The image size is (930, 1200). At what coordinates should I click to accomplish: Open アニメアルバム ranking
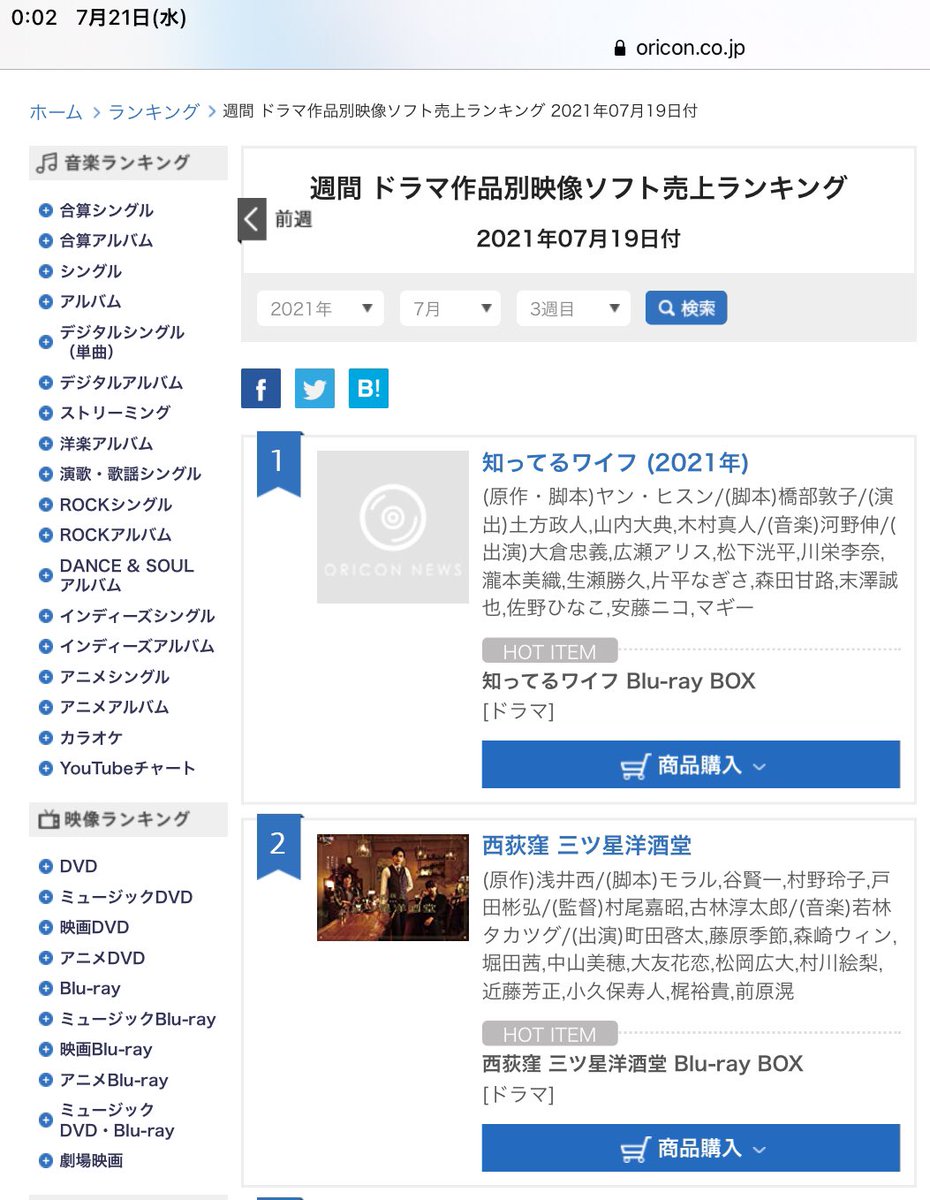(114, 707)
